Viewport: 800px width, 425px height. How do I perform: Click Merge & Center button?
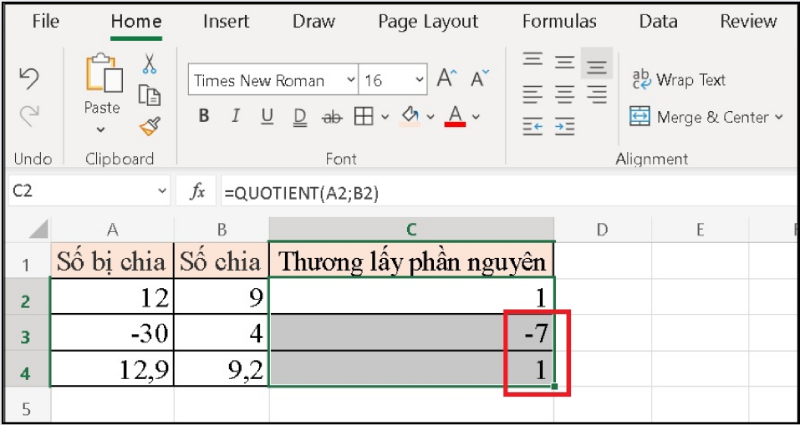pos(699,117)
